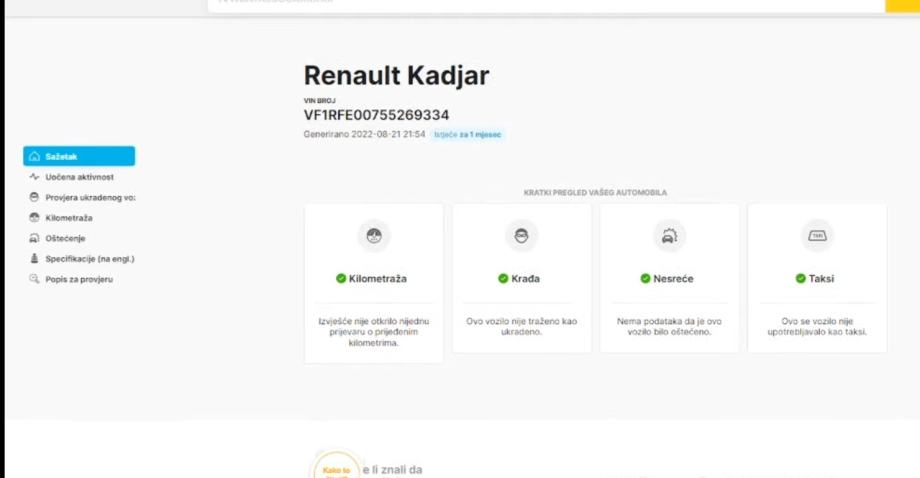Click the home icon beside Sažetak
This screenshot has height=478, width=920.
coord(34,156)
